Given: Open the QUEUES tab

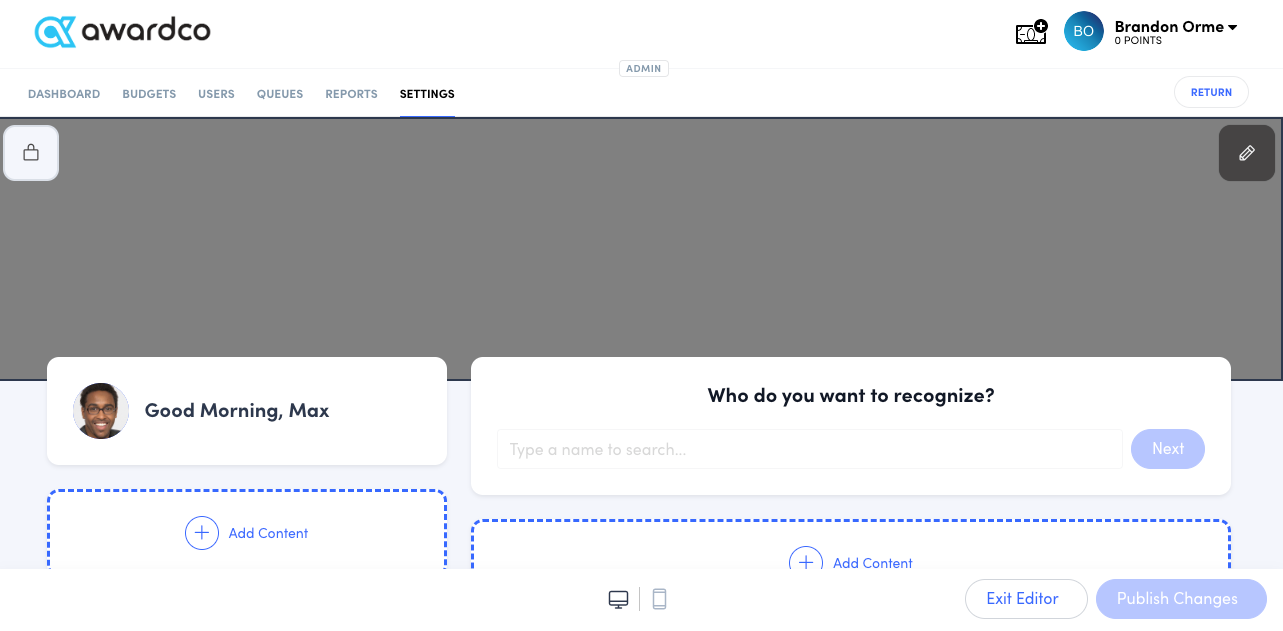Looking at the screenshot, I should 279,93.
